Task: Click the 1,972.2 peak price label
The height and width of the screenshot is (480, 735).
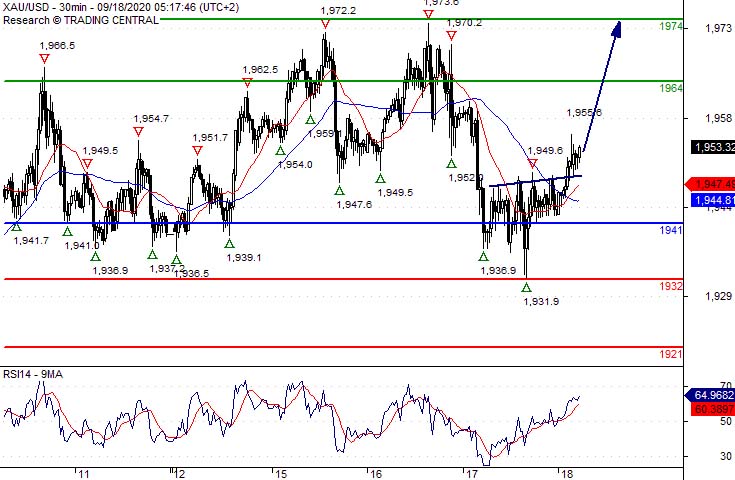Action: [338, 10]
